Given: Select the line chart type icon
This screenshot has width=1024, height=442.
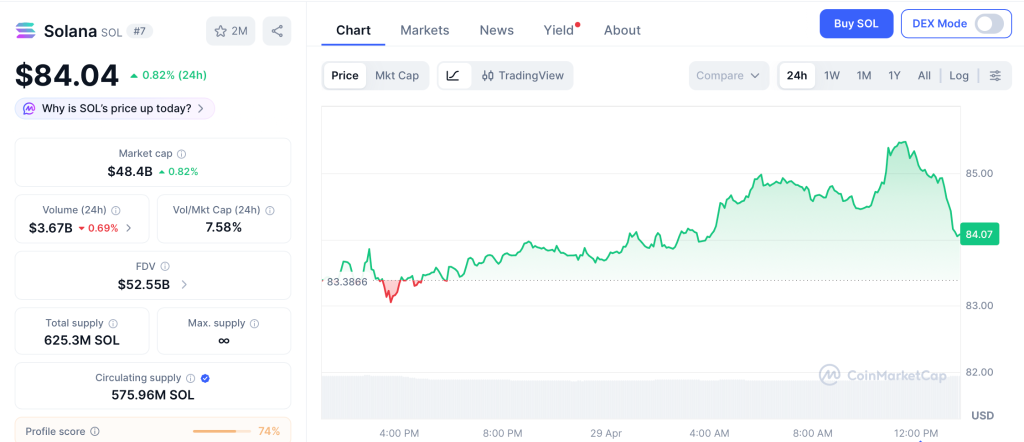Looking at the screenshot, I should 453,76.
